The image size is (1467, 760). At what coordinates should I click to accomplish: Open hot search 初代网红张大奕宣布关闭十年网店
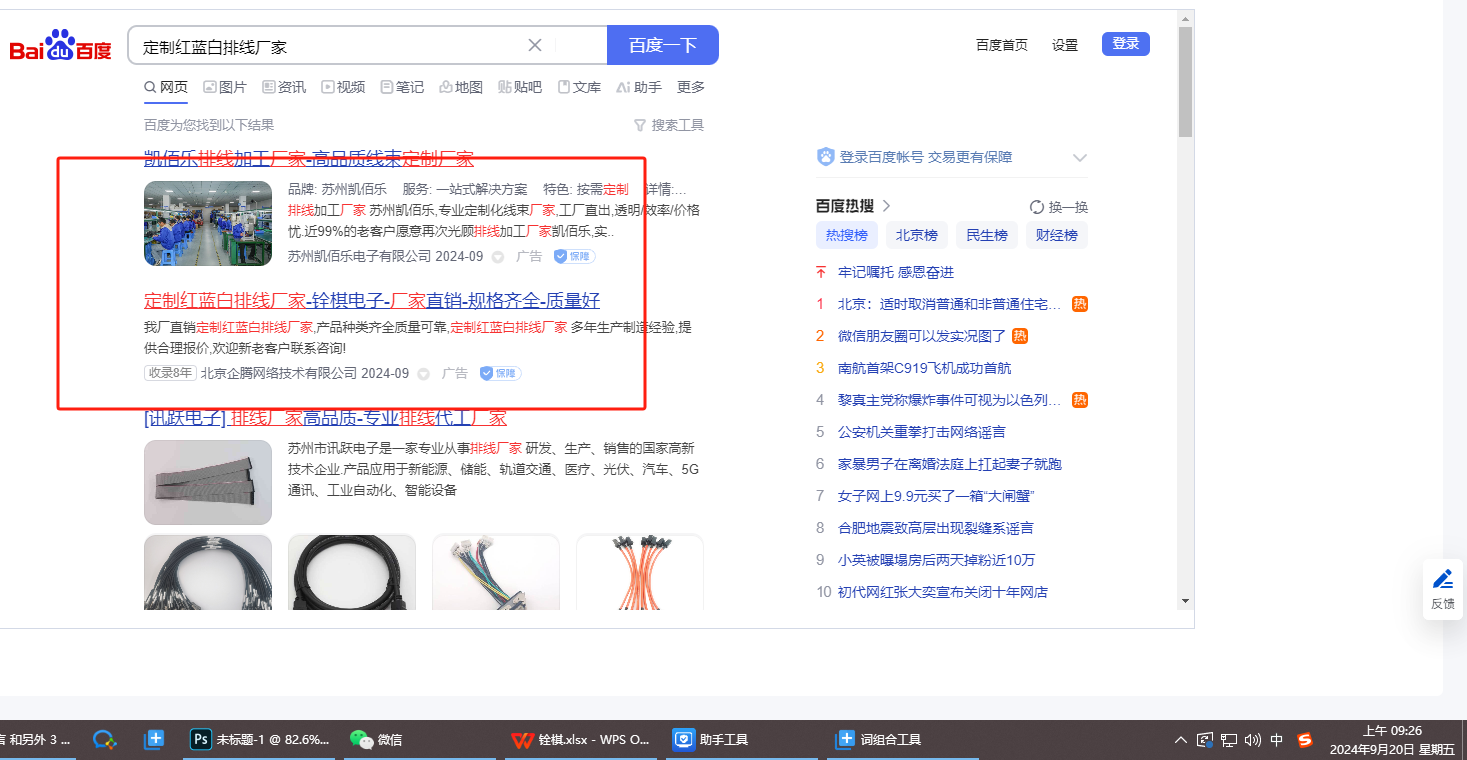pyautogui.click(x=943, y=592)
